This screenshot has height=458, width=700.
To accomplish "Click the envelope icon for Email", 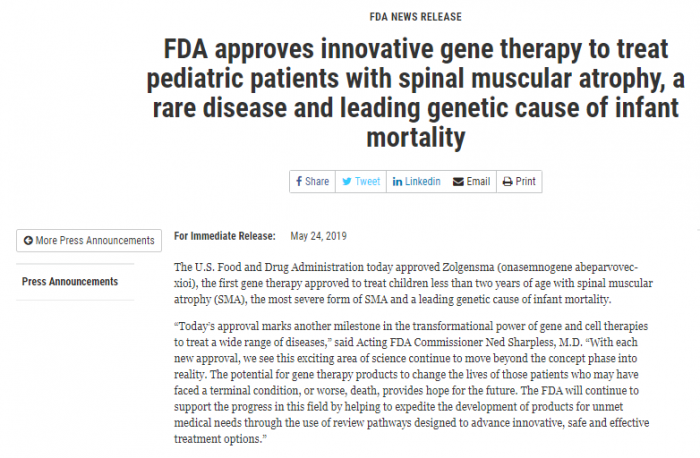I will (458, 182).
